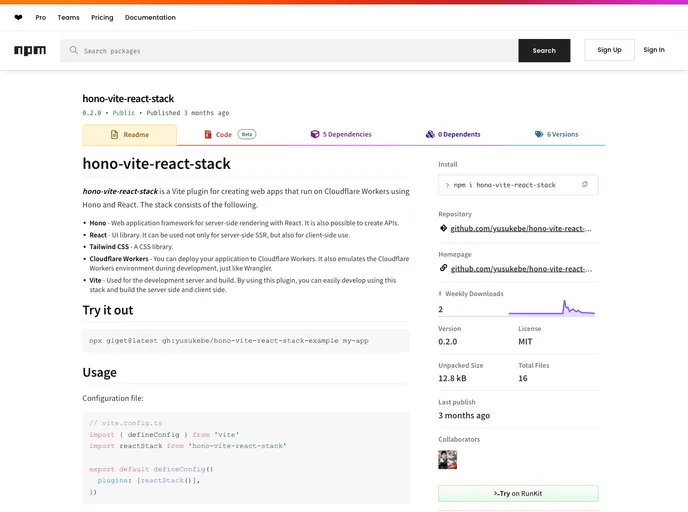
Task: Click the npm i install command box
Action: 518,185
